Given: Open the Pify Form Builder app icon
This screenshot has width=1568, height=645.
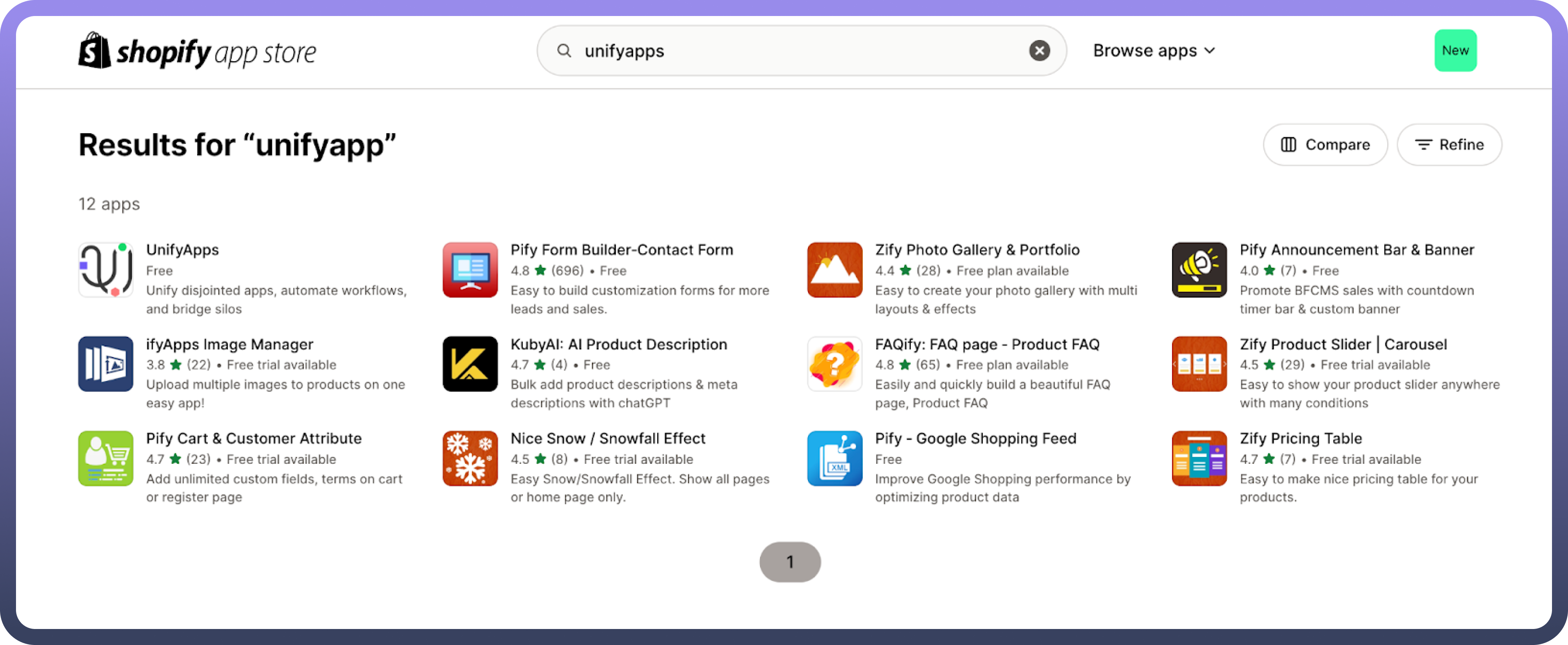Looking at the screenshot, I should [470, 270].
